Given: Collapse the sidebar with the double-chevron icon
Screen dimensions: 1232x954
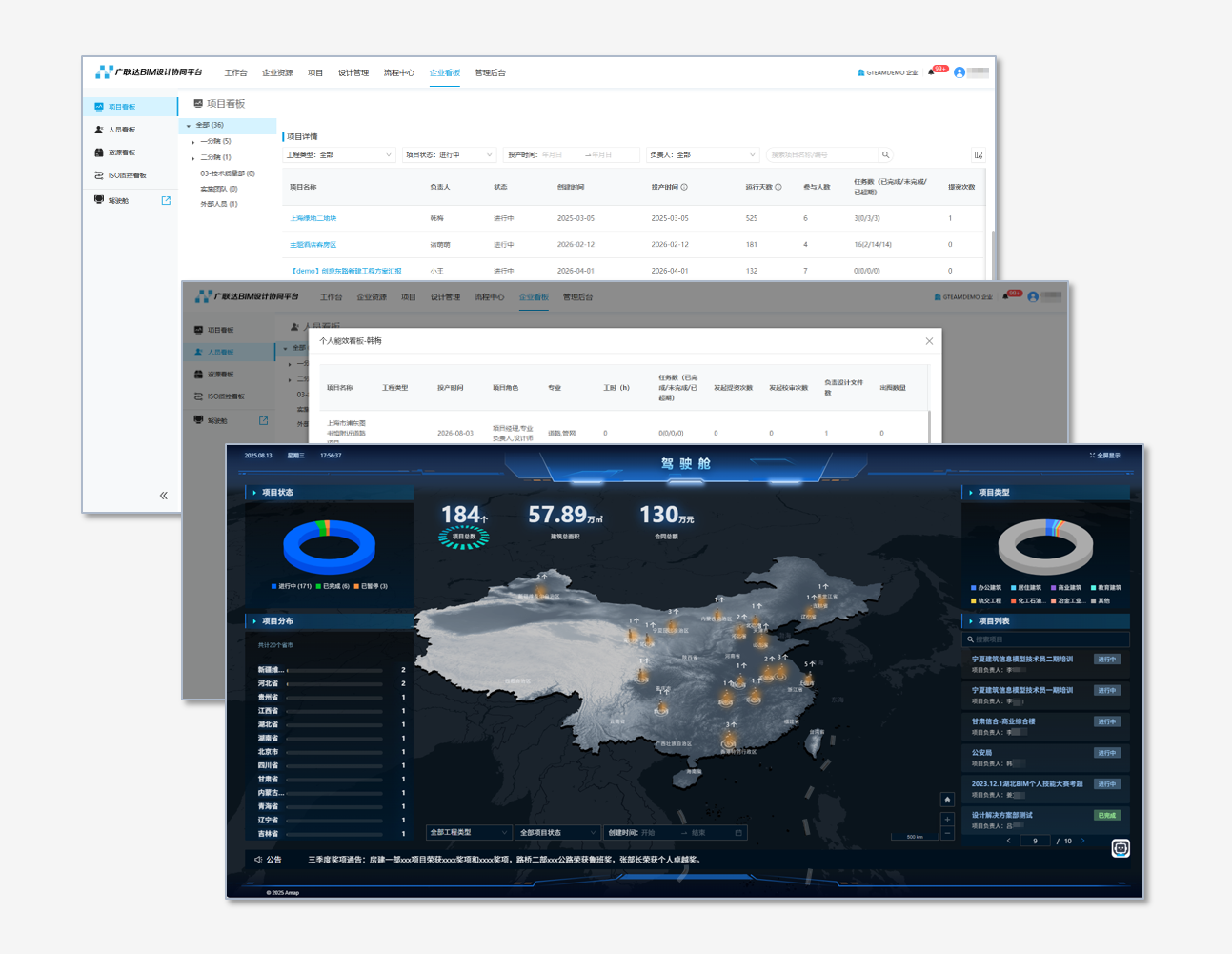Looking at the screenshot, I should tap(164, 496).
